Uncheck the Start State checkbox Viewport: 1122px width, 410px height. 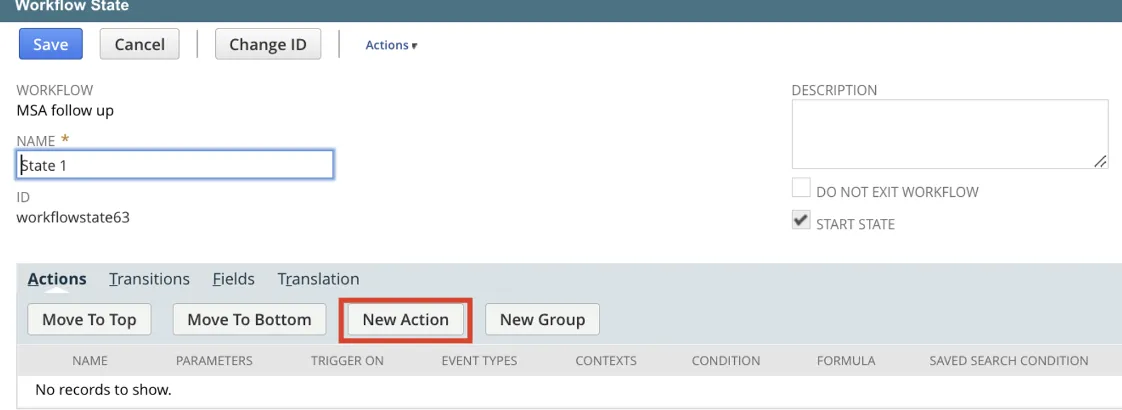pos(801,220)
